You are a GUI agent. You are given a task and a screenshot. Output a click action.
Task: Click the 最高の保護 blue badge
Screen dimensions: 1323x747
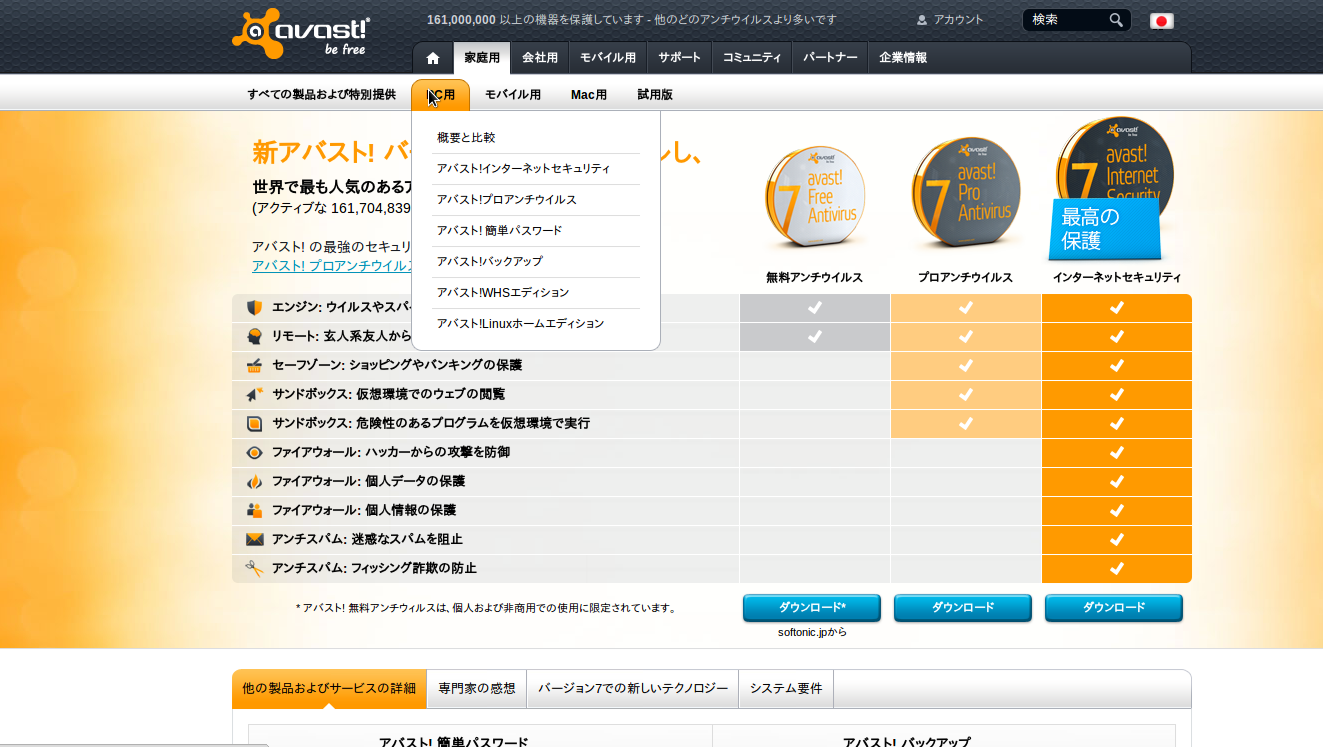1104,229
